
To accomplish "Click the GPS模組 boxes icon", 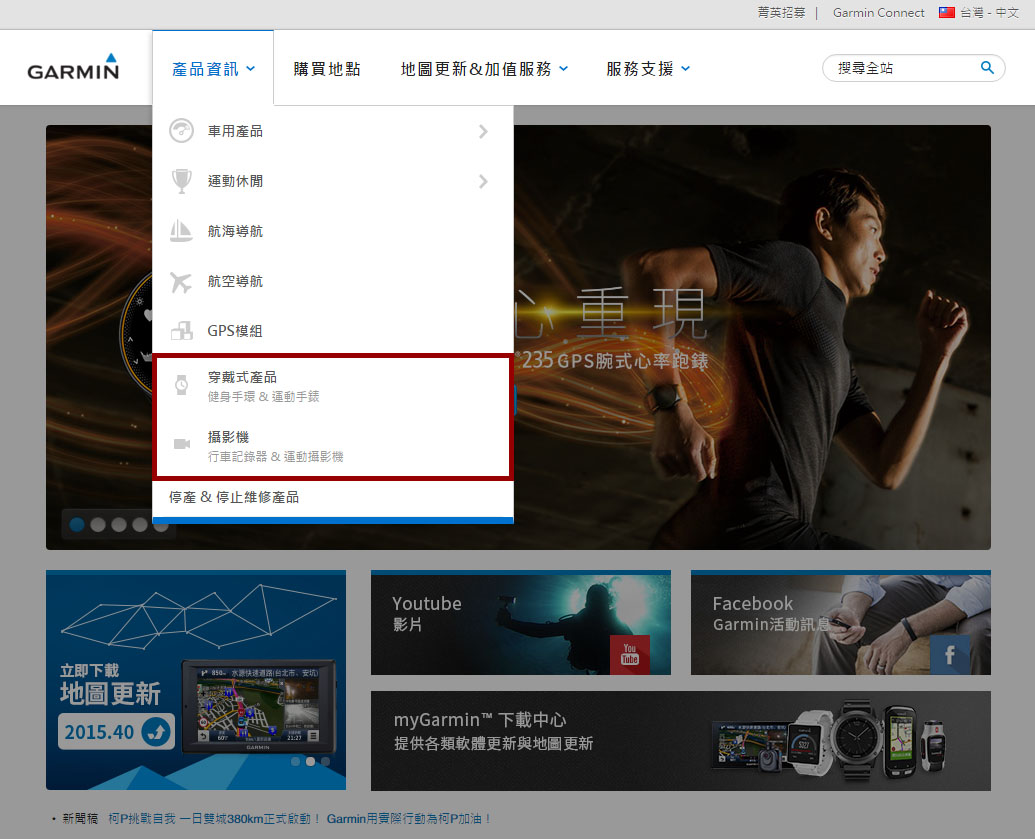I will (x=182, y=331).
